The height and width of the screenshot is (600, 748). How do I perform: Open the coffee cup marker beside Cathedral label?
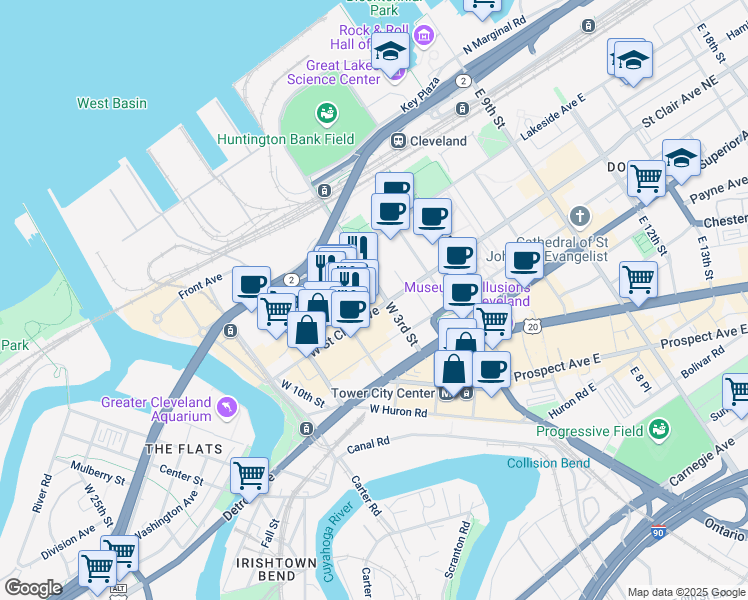524,261
